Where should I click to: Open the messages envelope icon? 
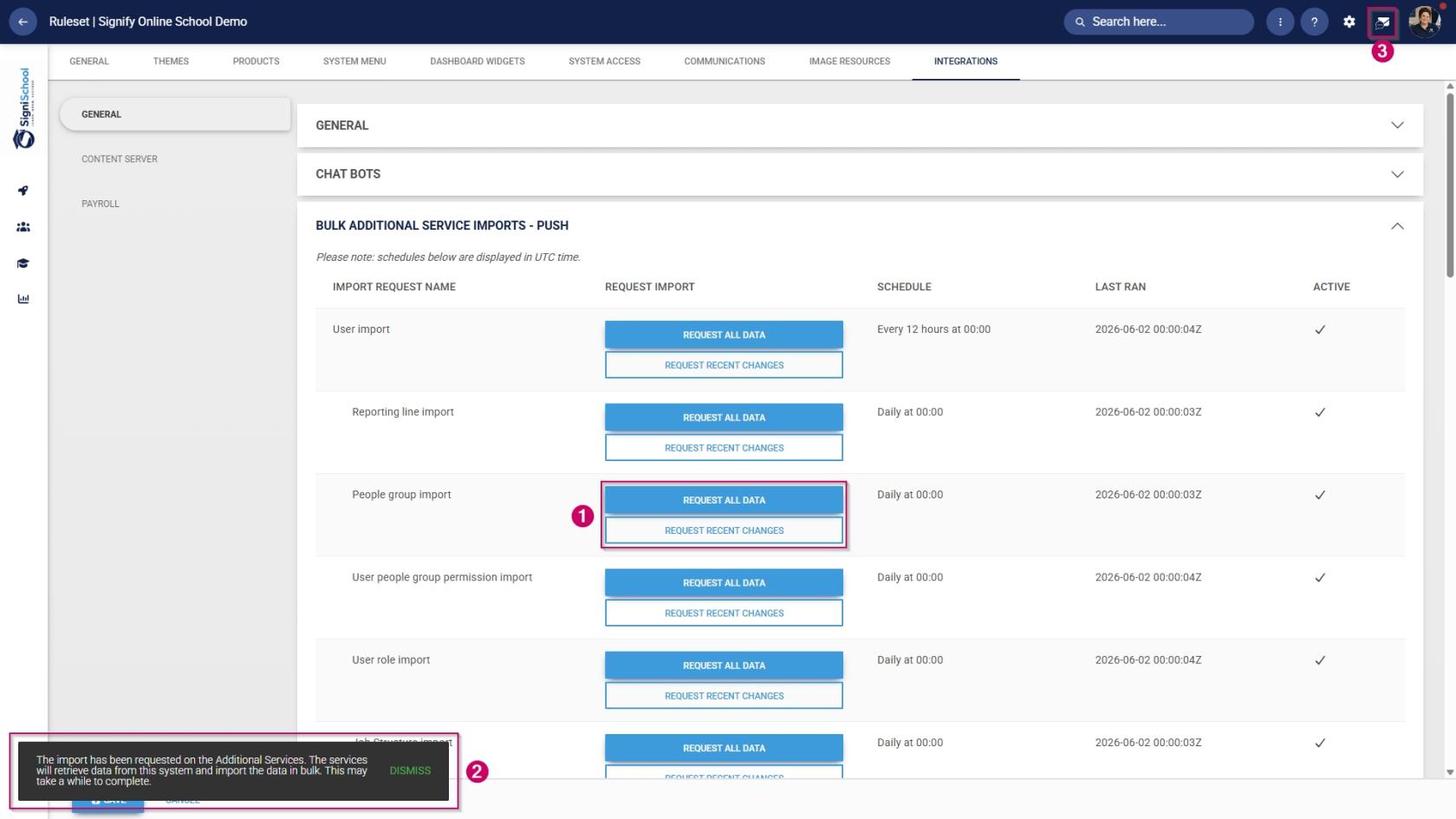[x=1382, y=22]
